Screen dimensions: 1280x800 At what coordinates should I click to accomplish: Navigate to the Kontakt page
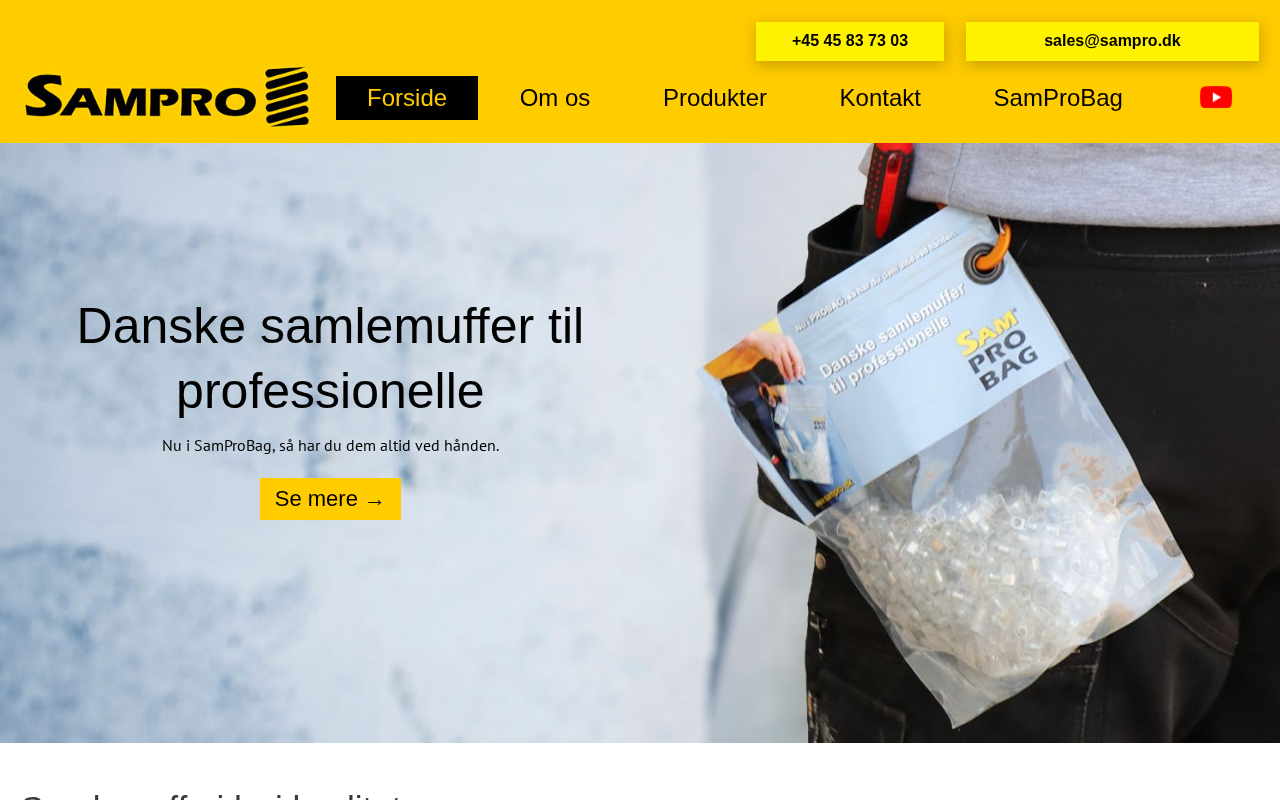pyautogui.click(x=880, y=98)
